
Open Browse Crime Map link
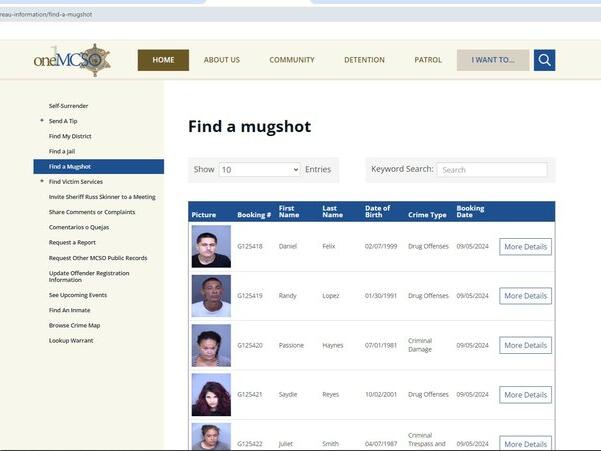(x=74, y=325)
